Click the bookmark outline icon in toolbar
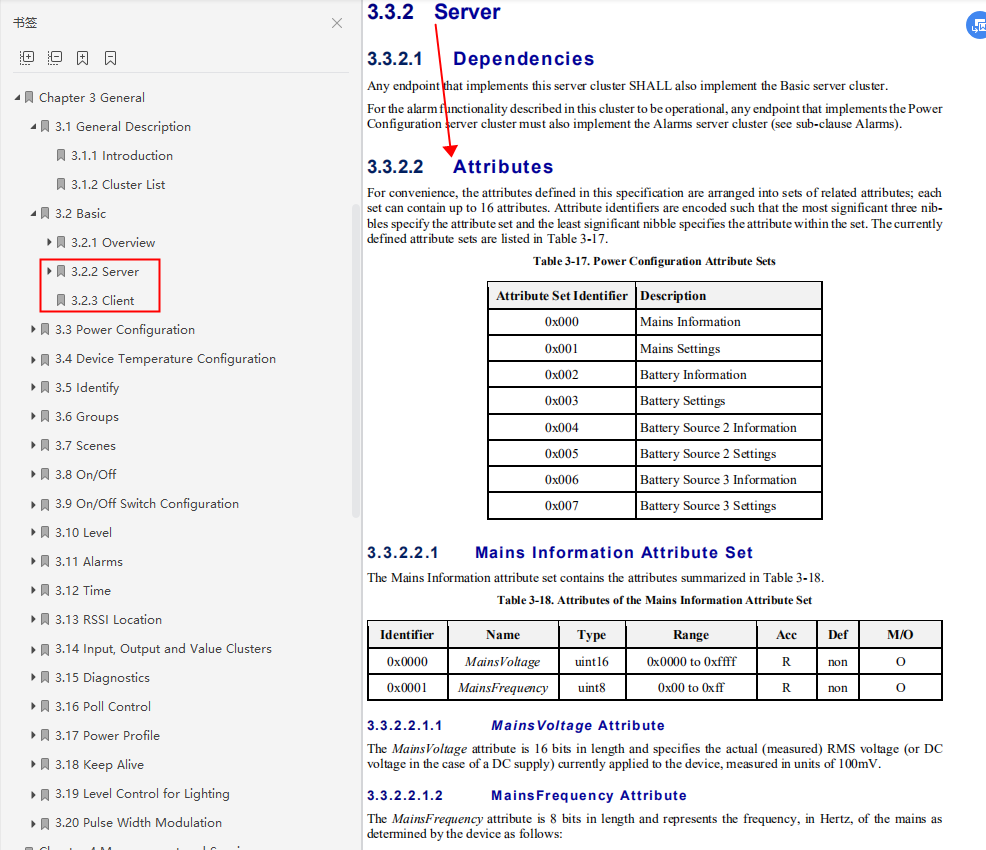Viewport: 986px width, 850px height. coord(111,58)
